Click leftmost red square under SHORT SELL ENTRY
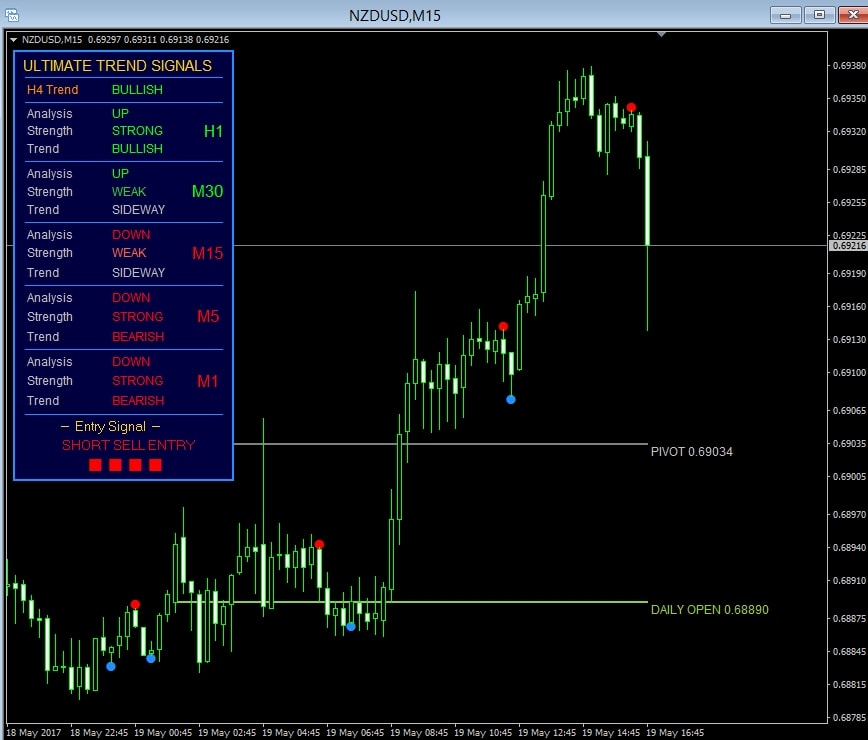Image resolution: width=868 pixels, height=740 pixels. pyautogui.click(x=95, y=465)
